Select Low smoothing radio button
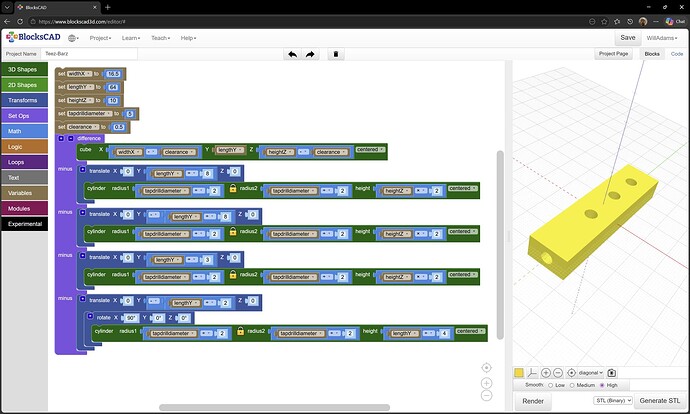 pyautogui.click(x=551, y=385)
